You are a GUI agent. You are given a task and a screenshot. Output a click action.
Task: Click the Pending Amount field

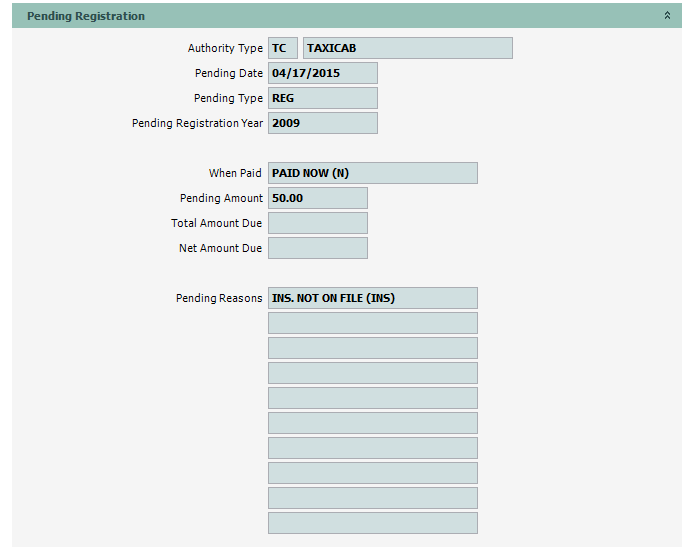(317, 198)
